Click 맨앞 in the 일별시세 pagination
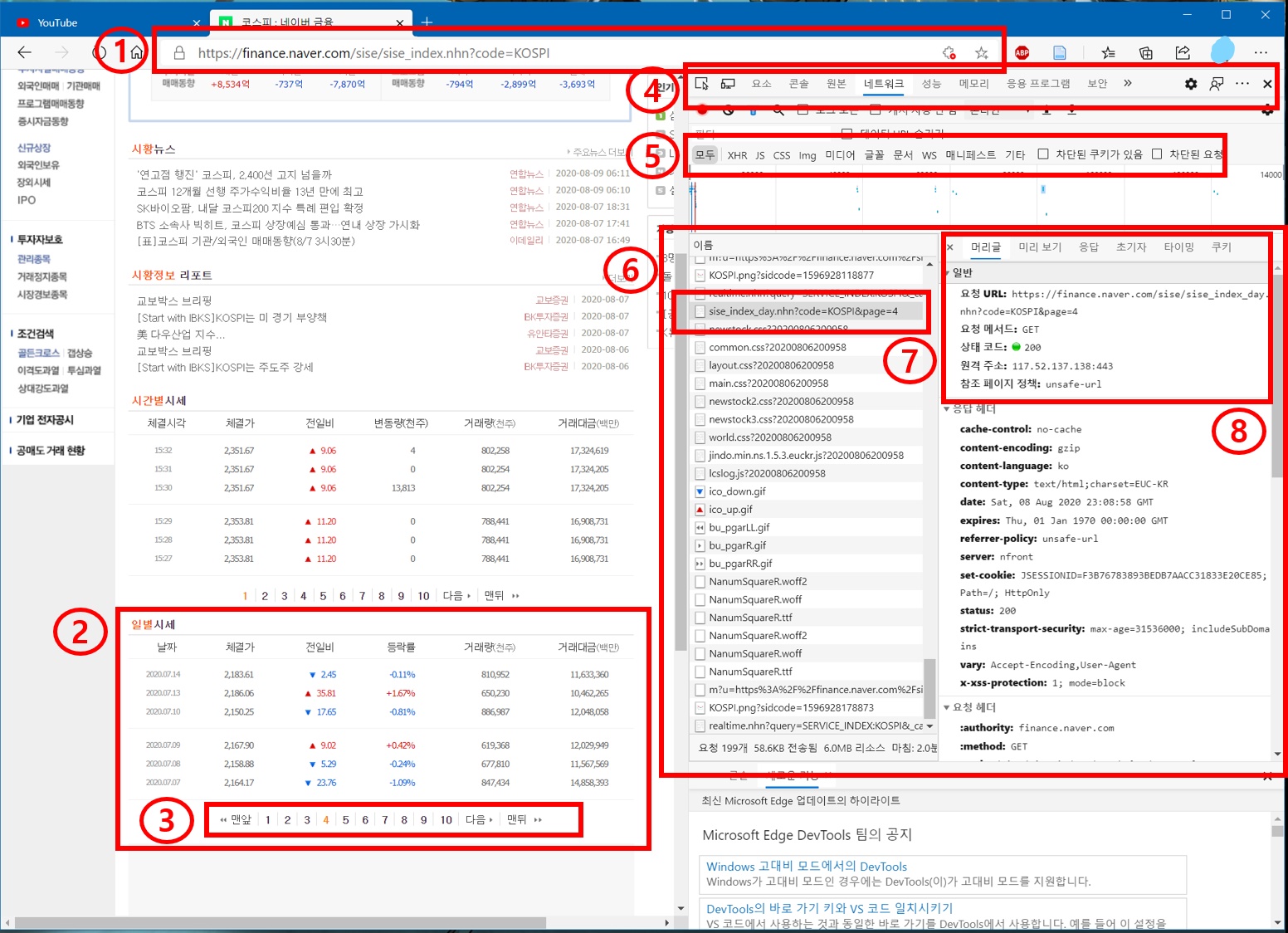Image resolution: width=1288 pixels, height=933 pixels. click(x=236, y=820)
